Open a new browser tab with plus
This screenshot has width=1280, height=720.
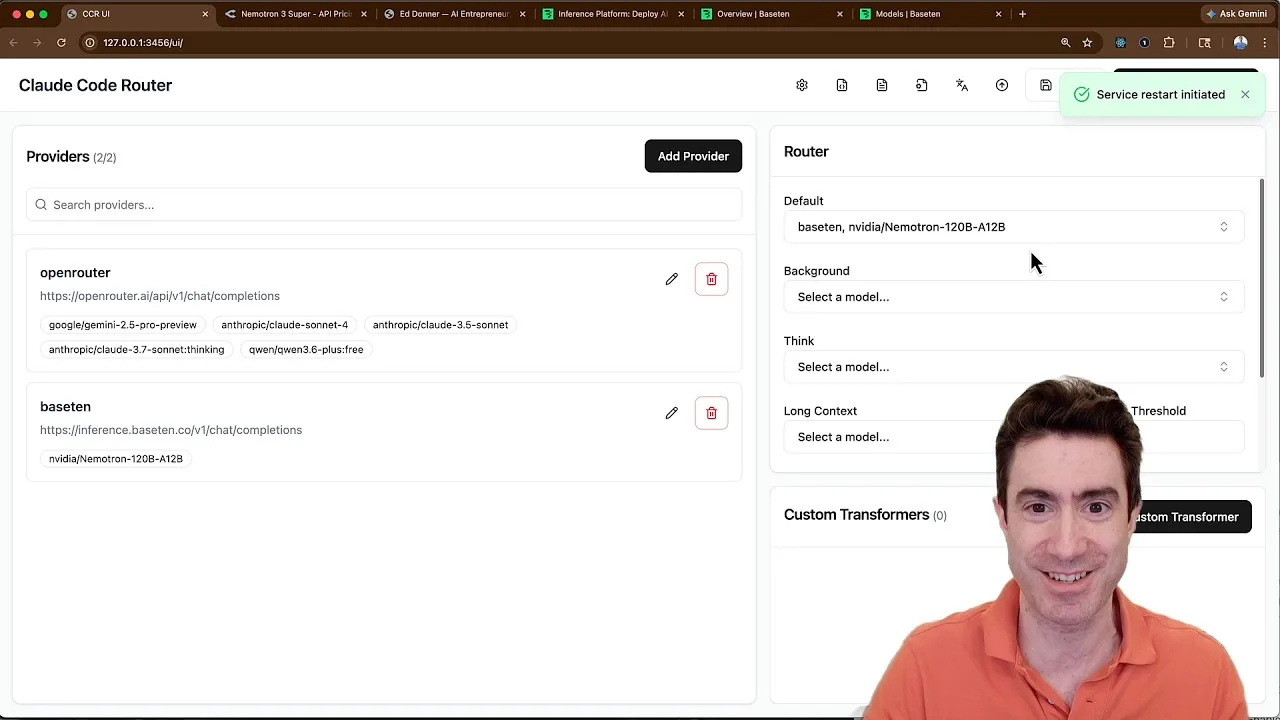[1022, 14]
